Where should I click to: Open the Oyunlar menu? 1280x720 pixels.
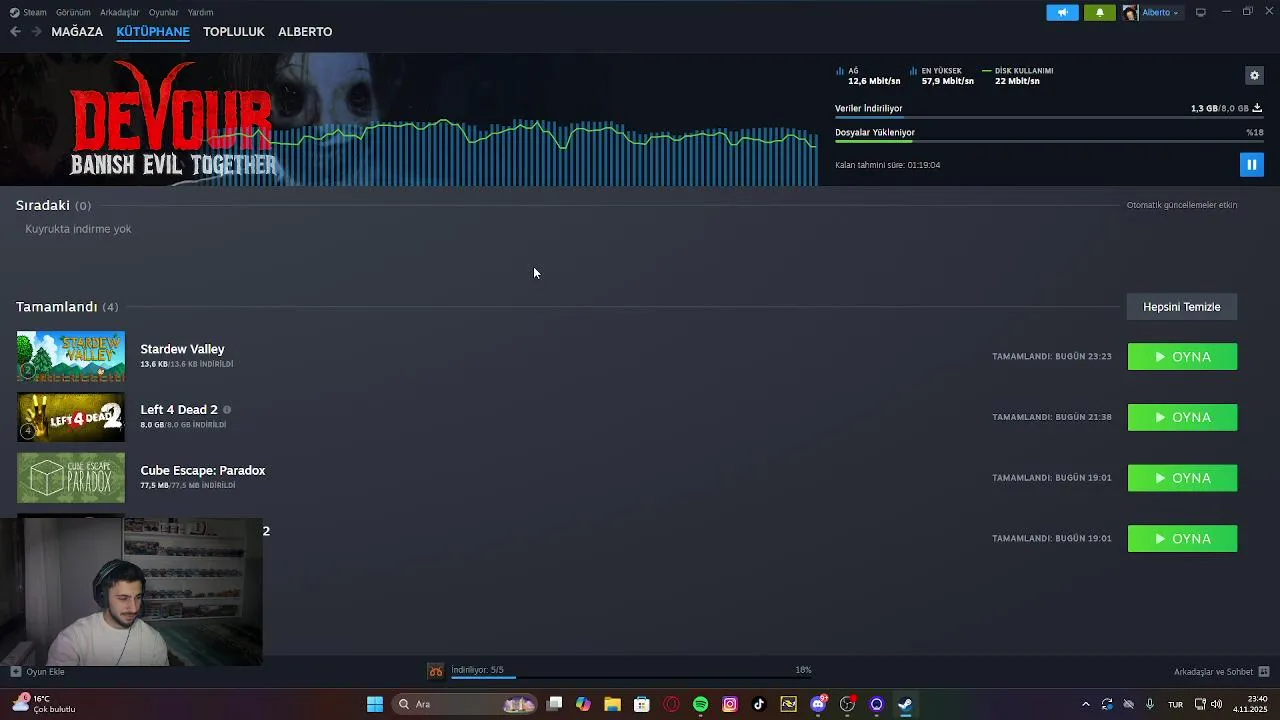[163, 12]
